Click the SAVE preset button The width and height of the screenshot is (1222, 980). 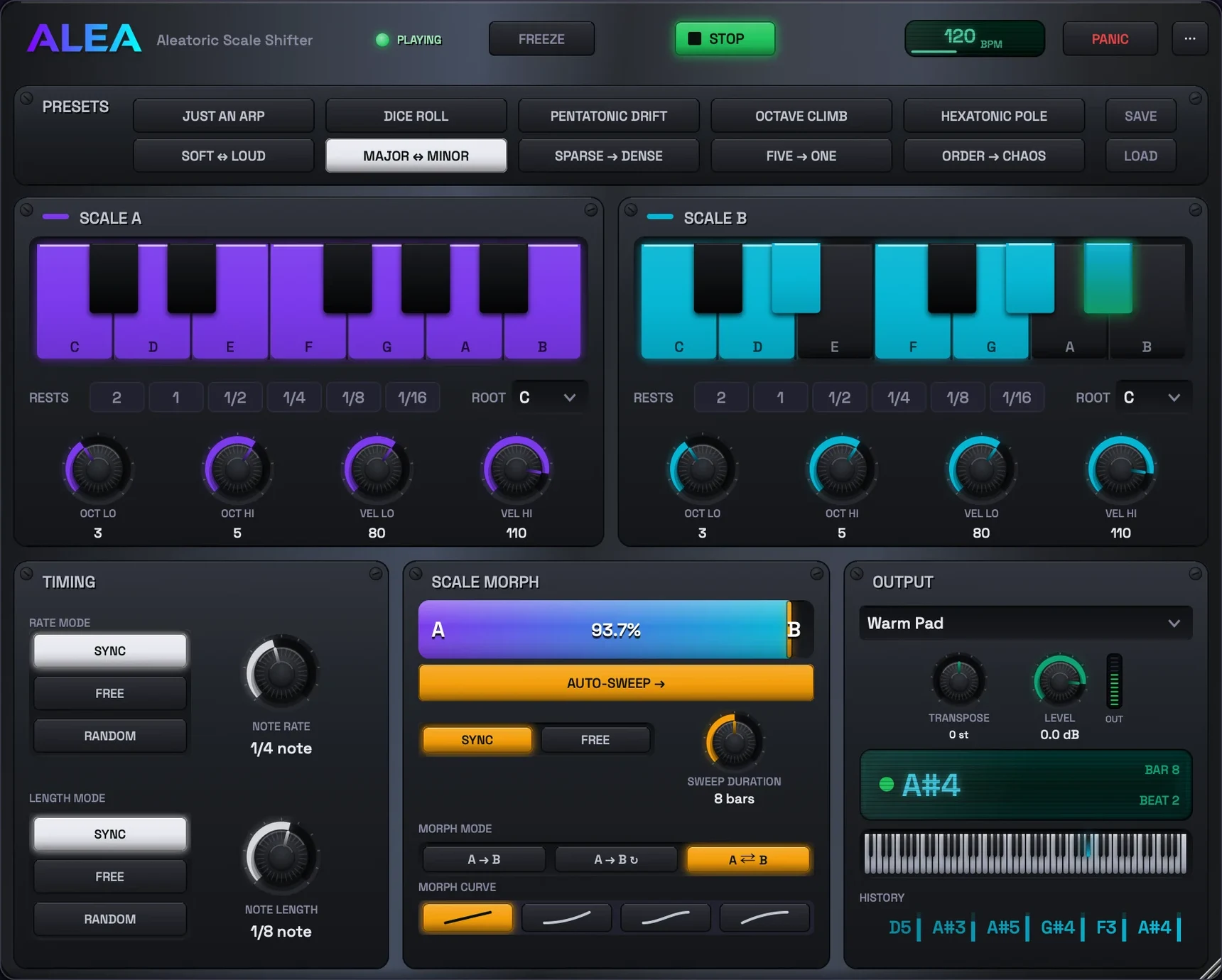[x=1140, y=116]
